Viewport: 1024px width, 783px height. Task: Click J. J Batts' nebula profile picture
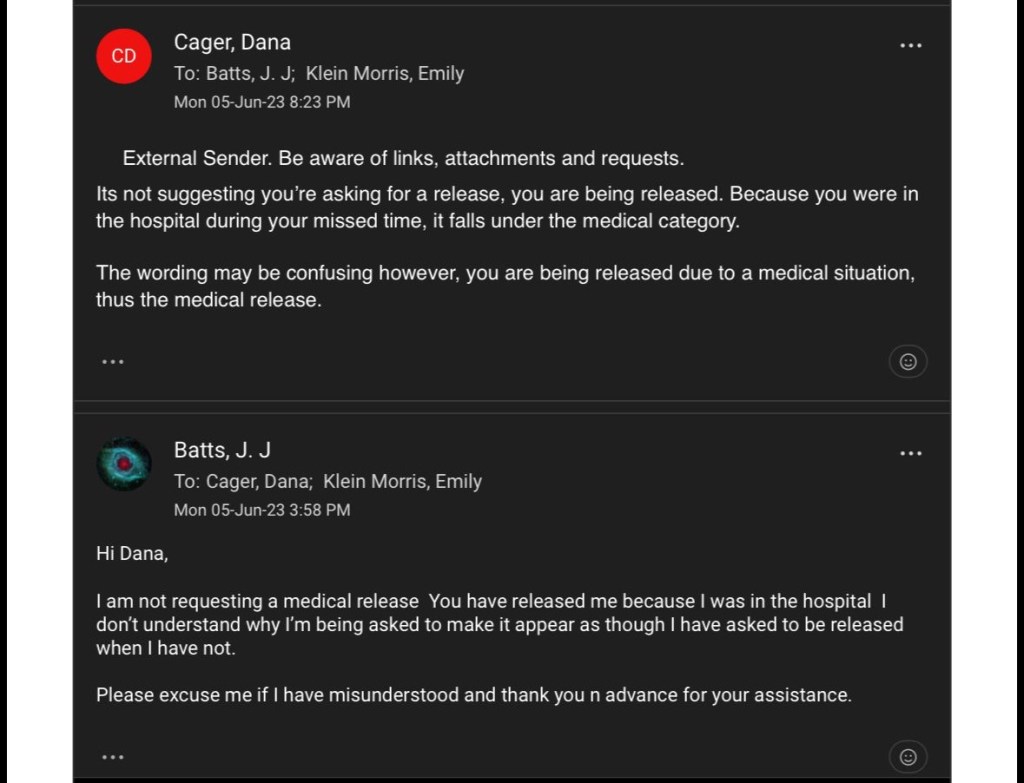(123, 464)
